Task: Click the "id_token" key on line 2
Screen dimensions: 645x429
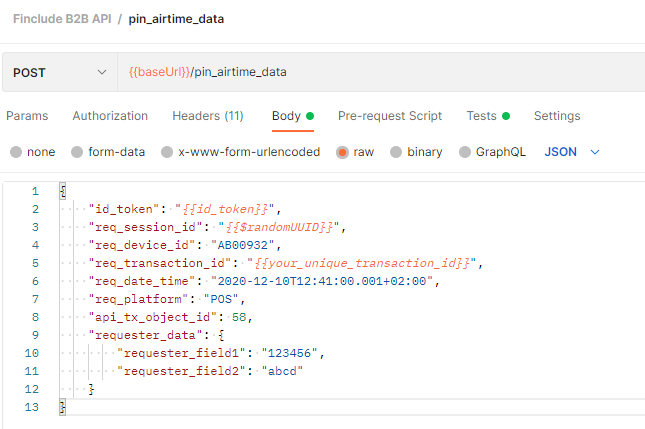Action: coord(124,209)
